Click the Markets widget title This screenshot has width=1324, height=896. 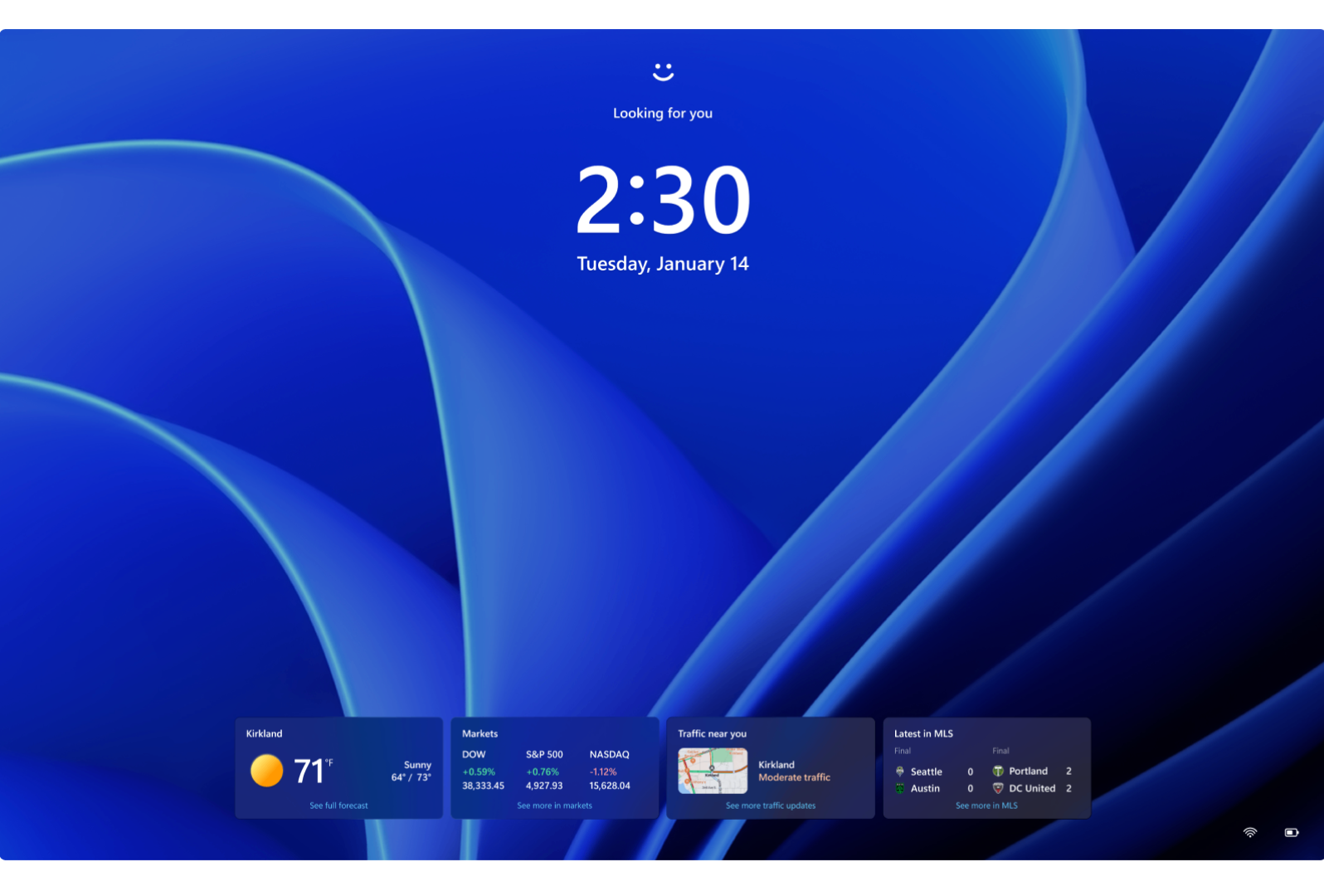(479, 733)
